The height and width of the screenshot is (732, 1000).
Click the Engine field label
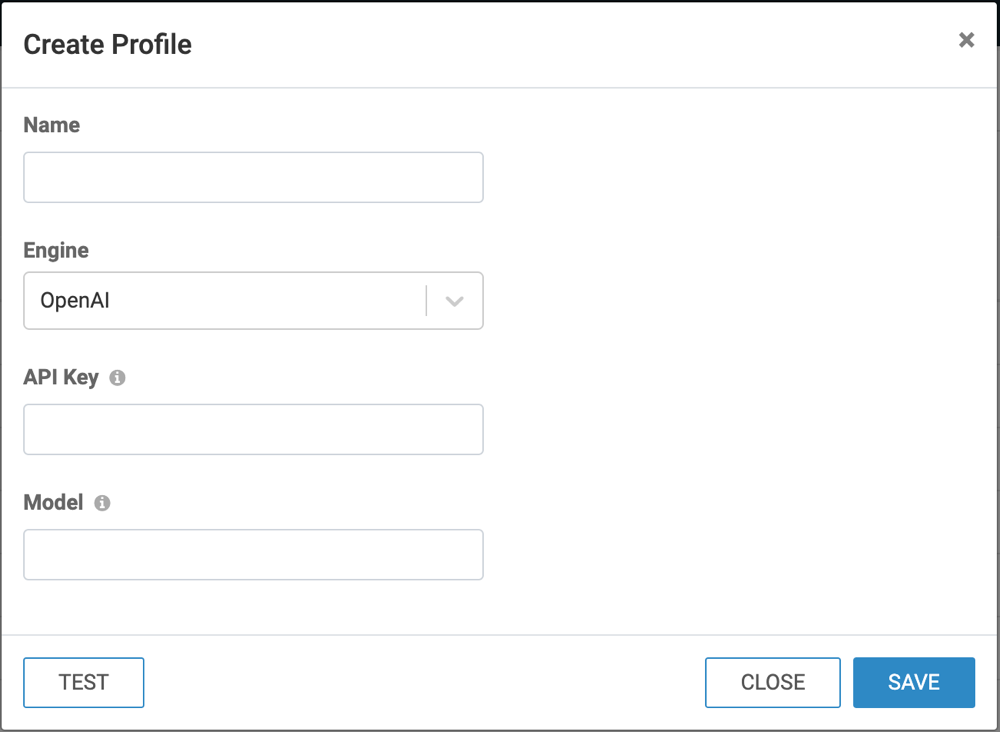56,250
